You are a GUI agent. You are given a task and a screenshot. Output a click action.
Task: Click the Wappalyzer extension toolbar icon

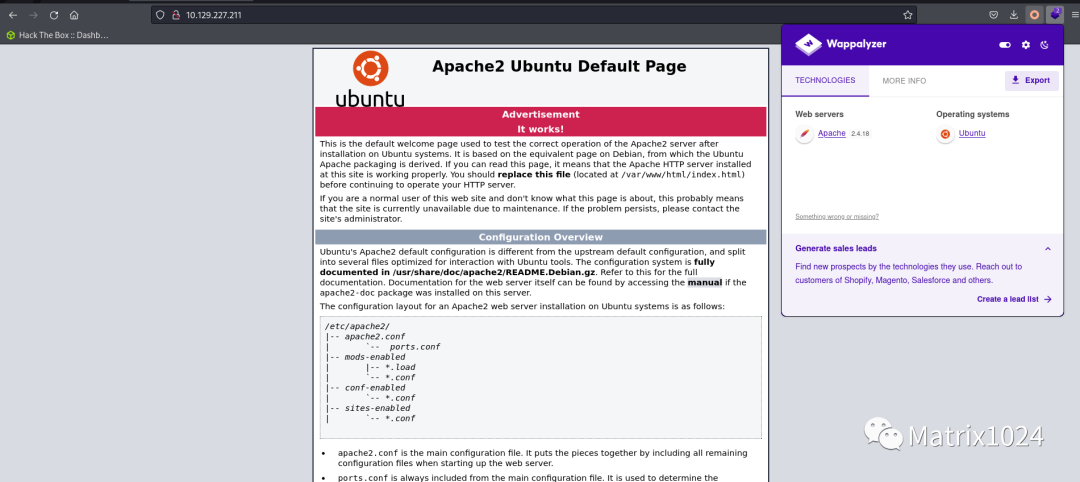1055,14
